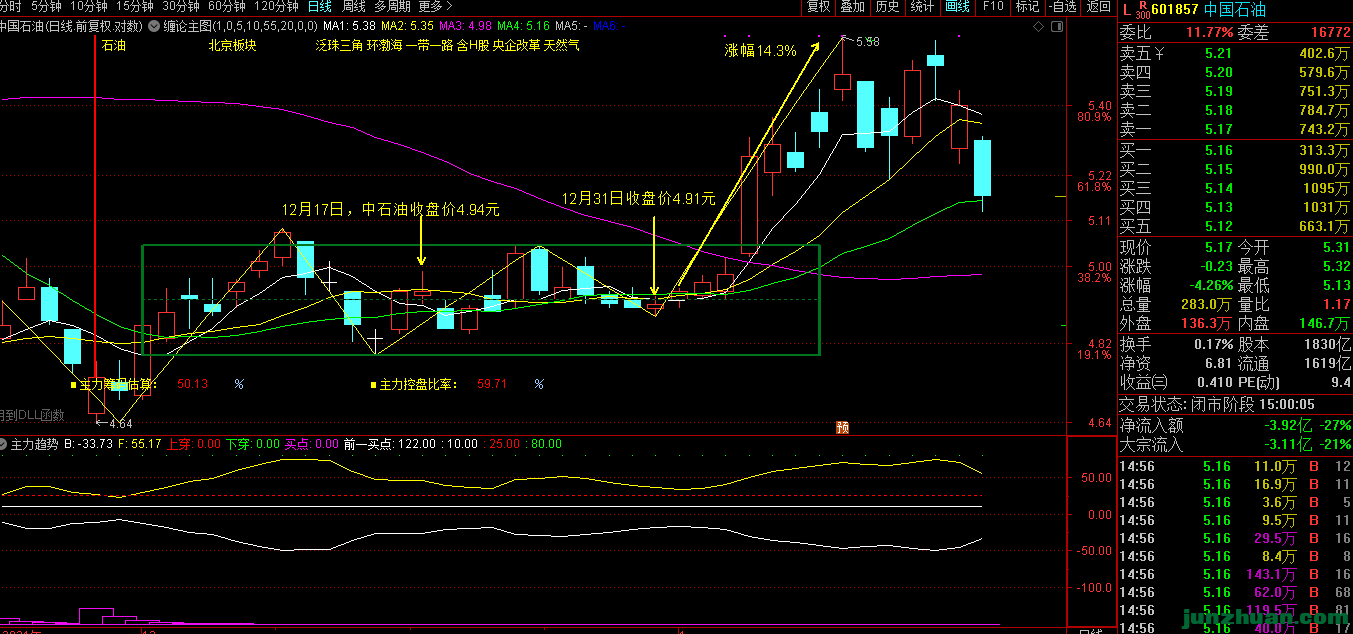Select the 120分钟 period tab
The image size is (1353, 634).
(x=276, y=6)
